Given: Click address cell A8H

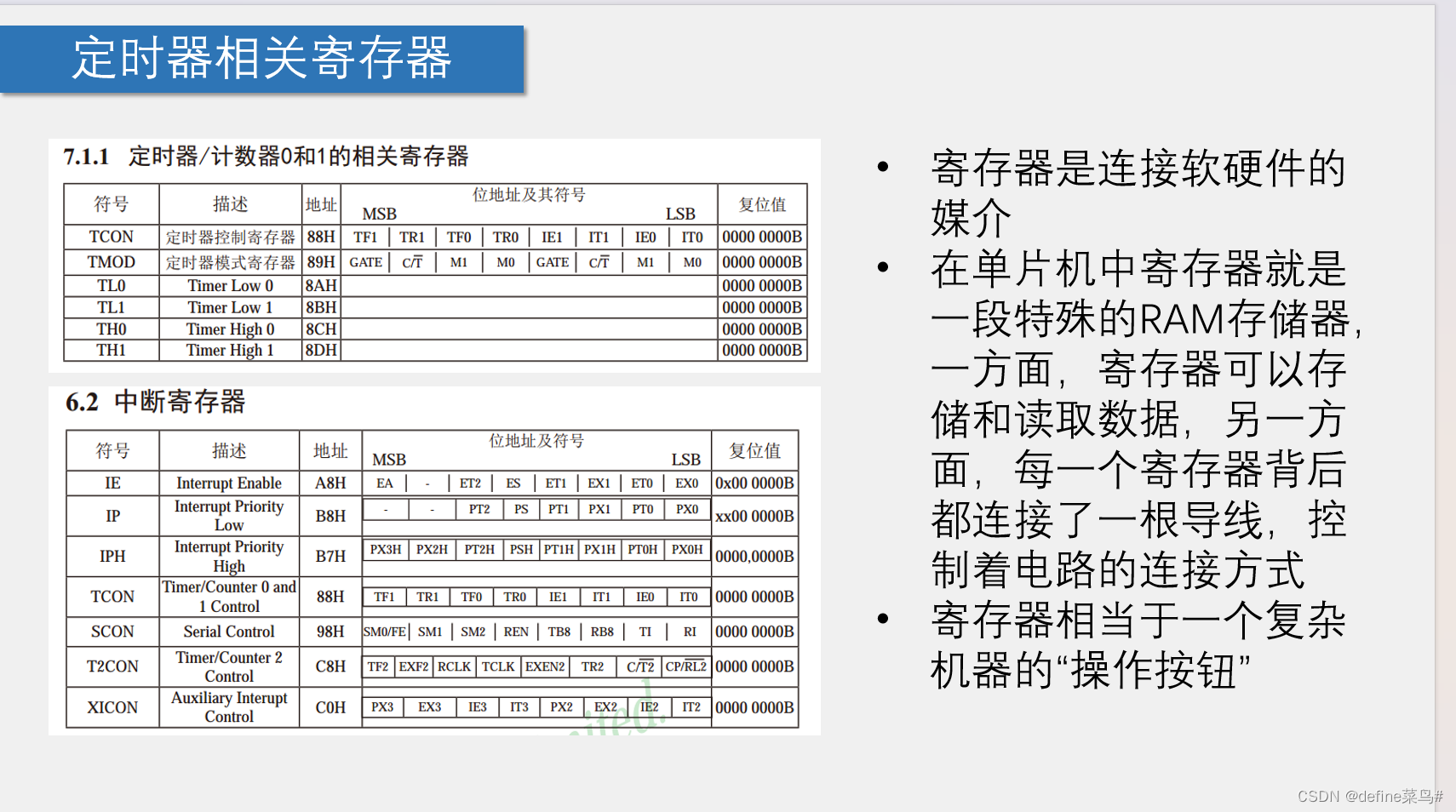Looking at the screenshot, I should [330, 483].
